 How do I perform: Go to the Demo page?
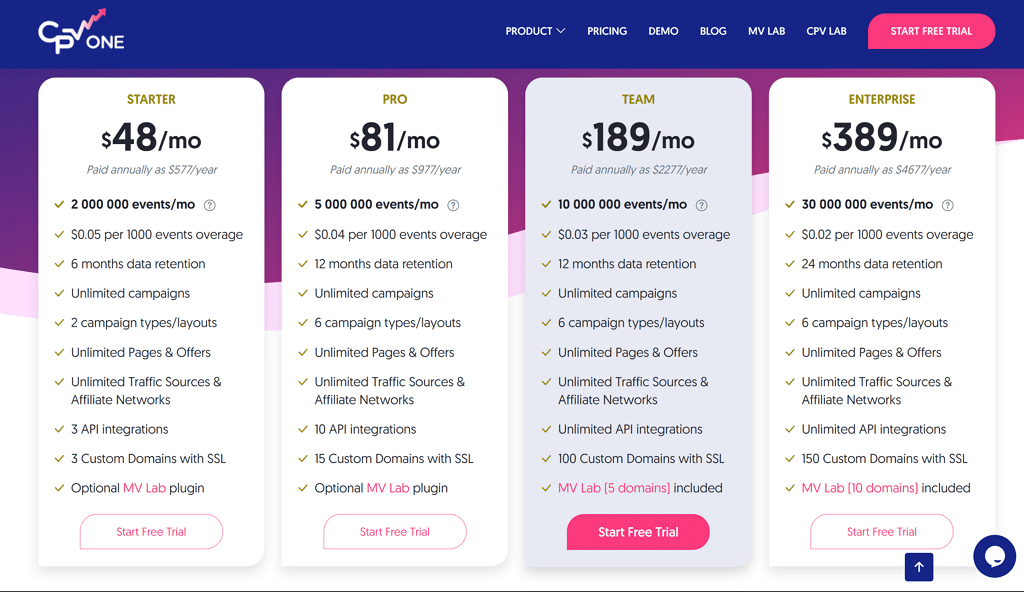[663, 31]
